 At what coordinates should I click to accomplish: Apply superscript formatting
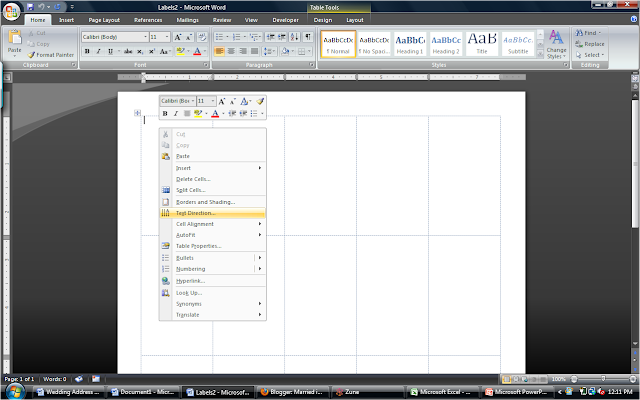coord(152,51)
